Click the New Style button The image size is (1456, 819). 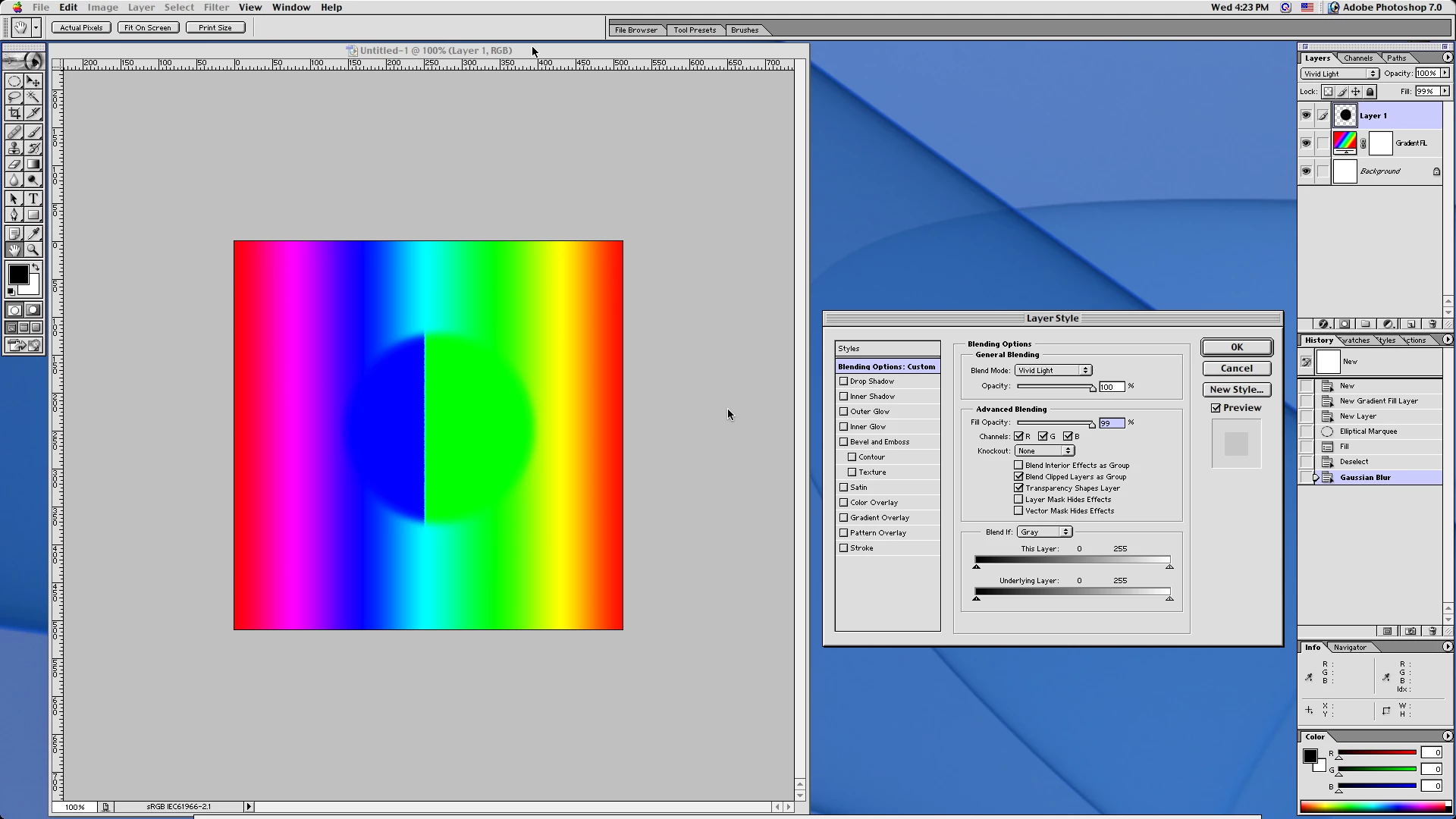click(x=1236, y=390)
